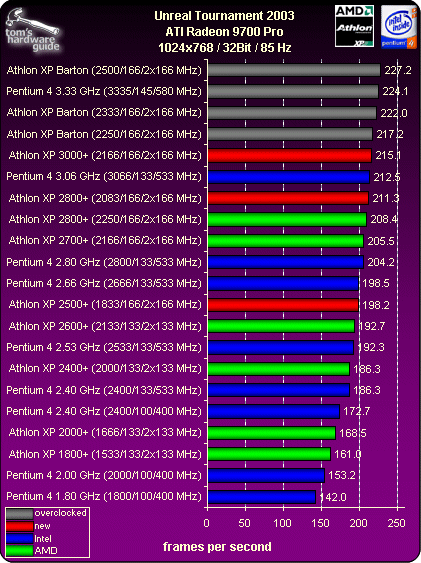The image size is (421, 563).
Task: Click the 212.5 value
Action: coord(387,177)
